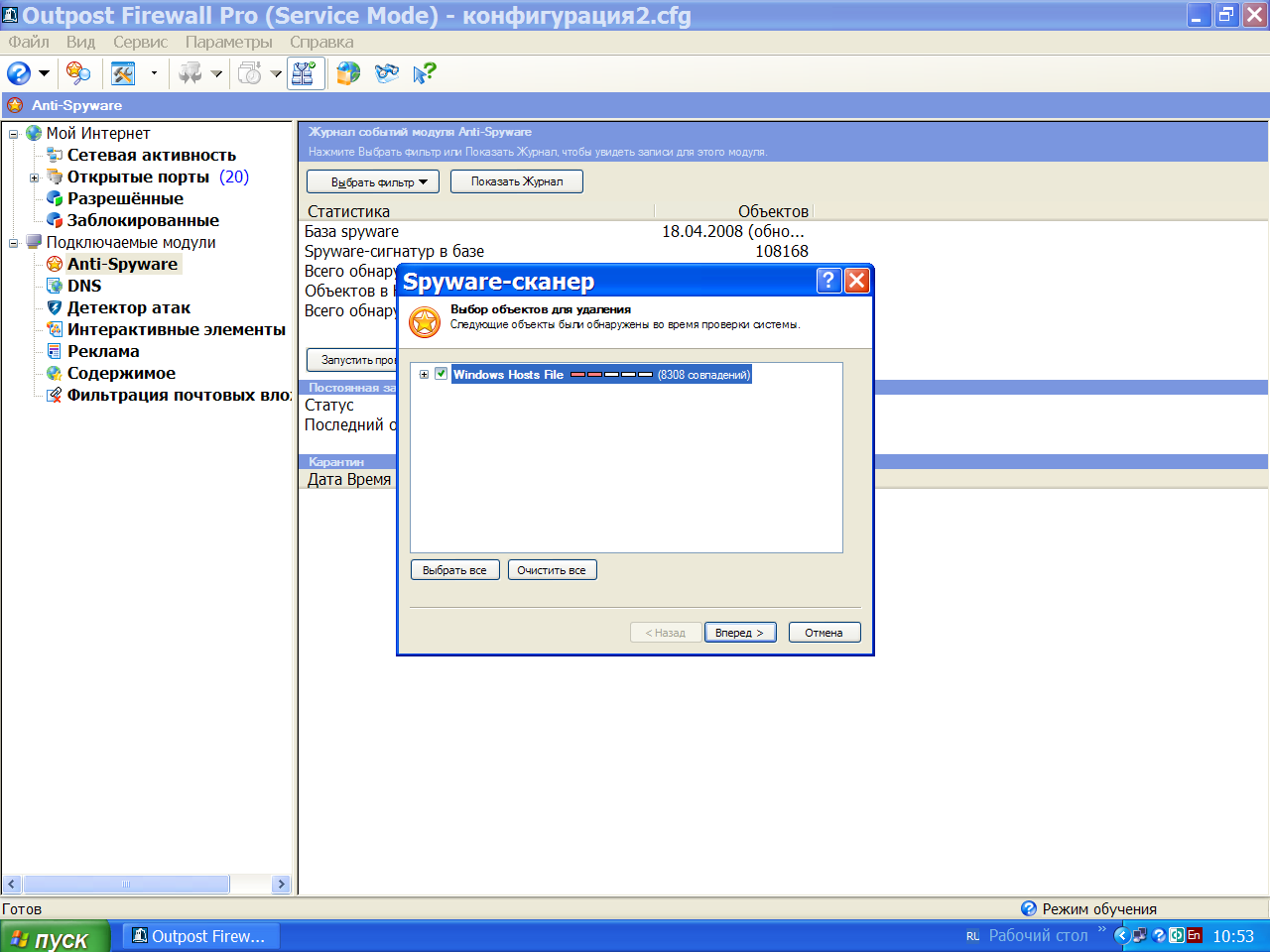Click the RL language indicator on taskbar
Screen dimensions: 1270x952
pyautogui.click(x=972, y=936)
